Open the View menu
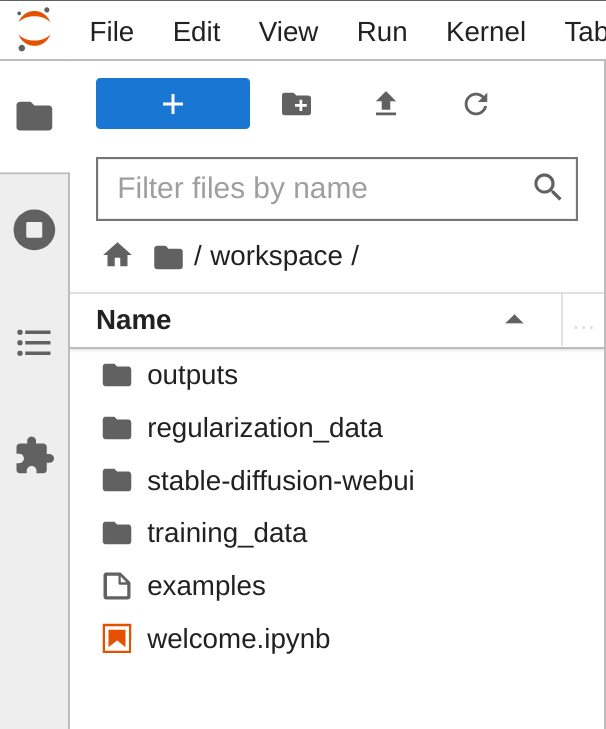Screen dimensions: 606x729 click(x=288, y=32)
